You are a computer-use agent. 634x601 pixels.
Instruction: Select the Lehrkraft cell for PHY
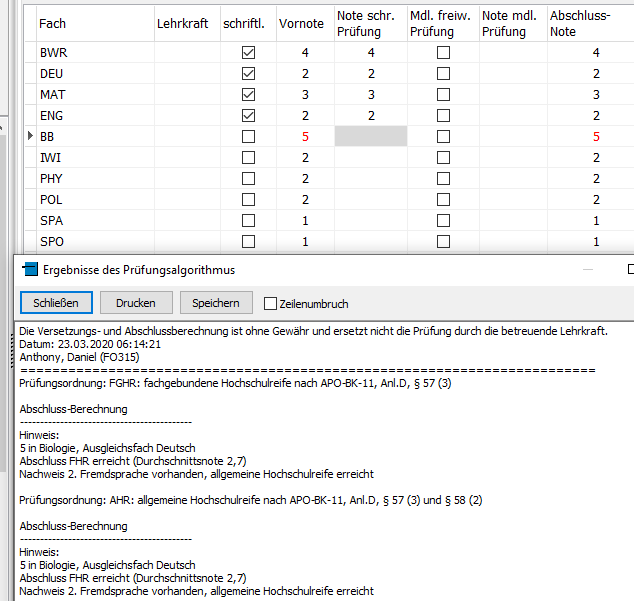click(187, 179)
